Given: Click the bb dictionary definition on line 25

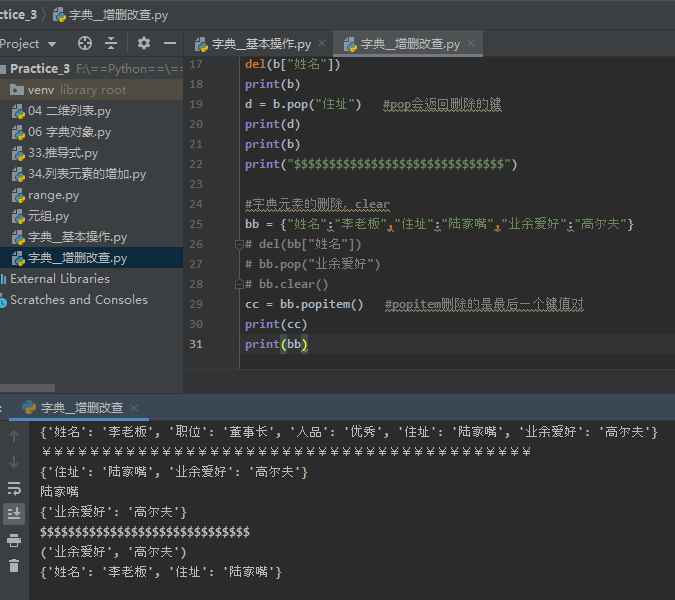Looking at the screenshot, I should [x=439, y=224].
